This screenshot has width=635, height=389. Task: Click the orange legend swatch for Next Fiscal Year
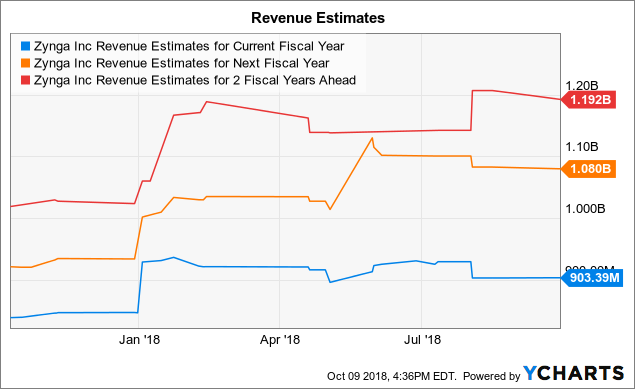(26, 63)
